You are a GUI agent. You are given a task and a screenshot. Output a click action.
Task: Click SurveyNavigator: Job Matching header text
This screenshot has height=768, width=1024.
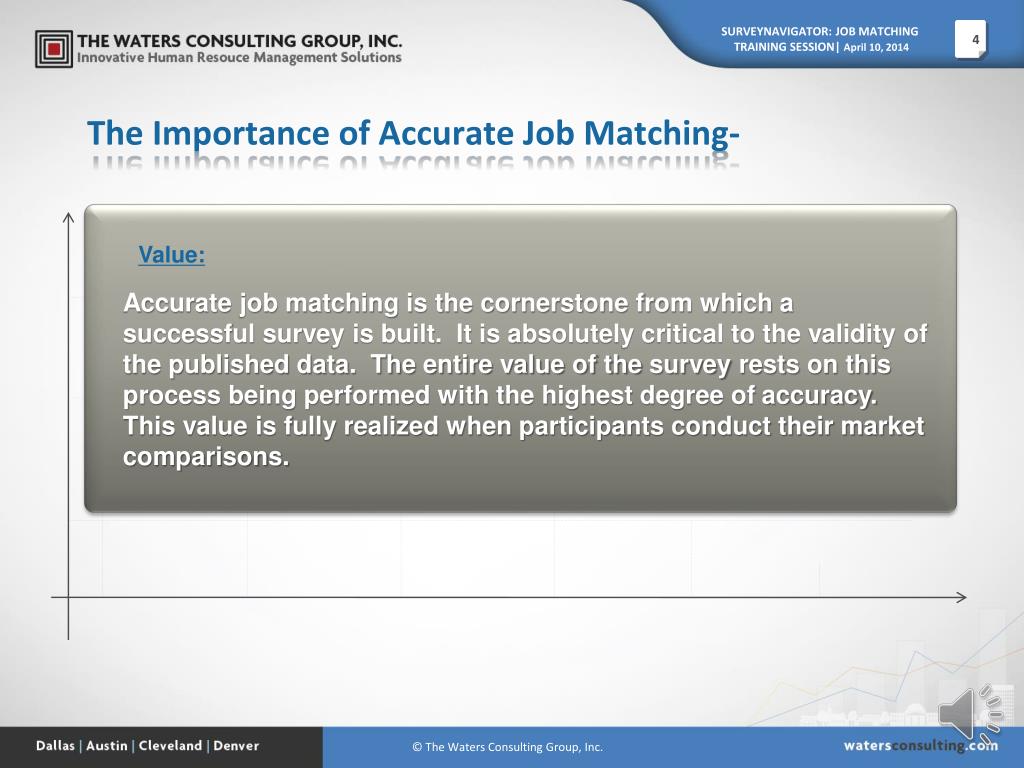pyautogui.click(x=820, y=31)
